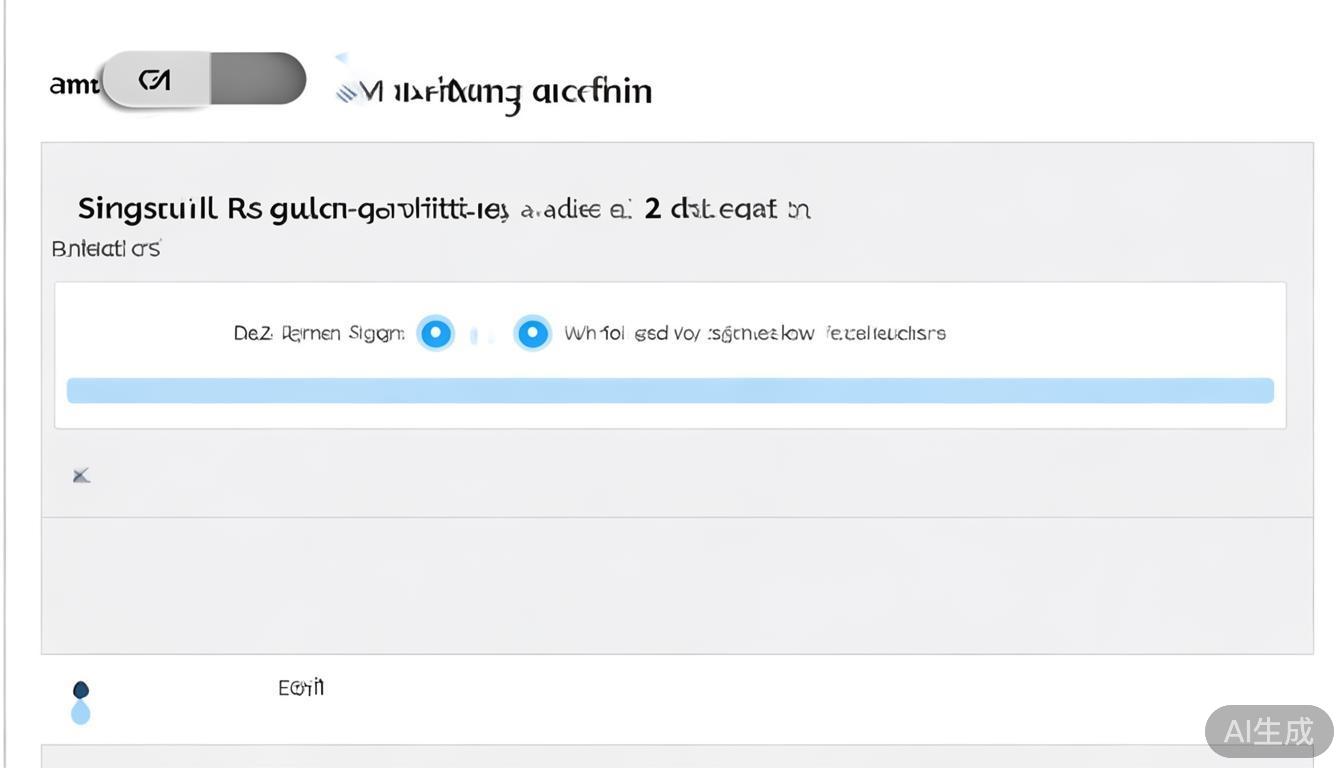Click the "amt" label beside the switch

[x=73, y=85]
